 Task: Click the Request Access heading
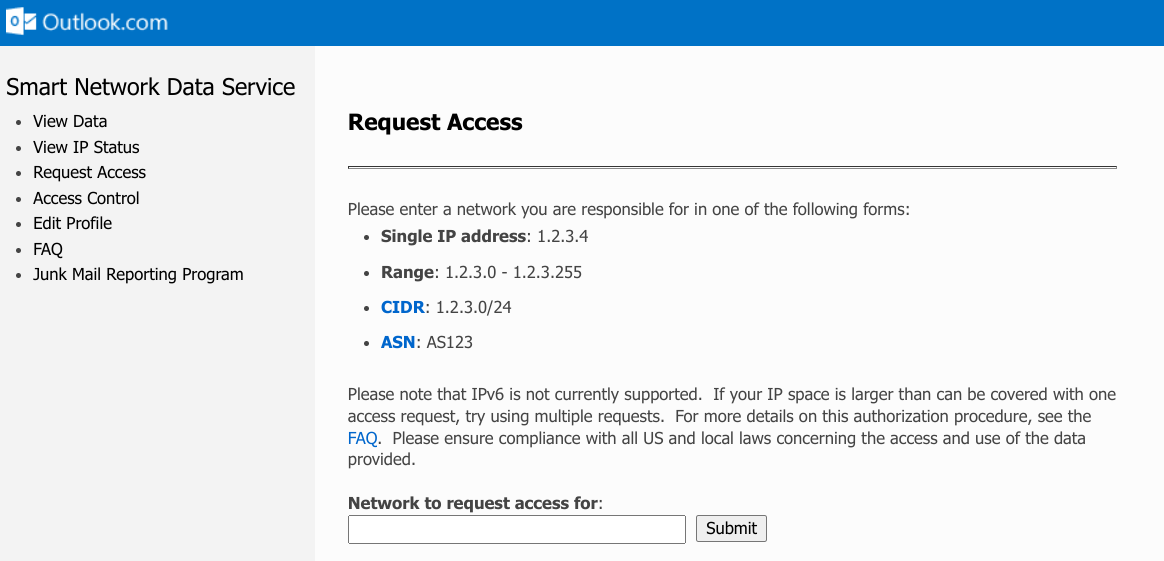(435, 122)
